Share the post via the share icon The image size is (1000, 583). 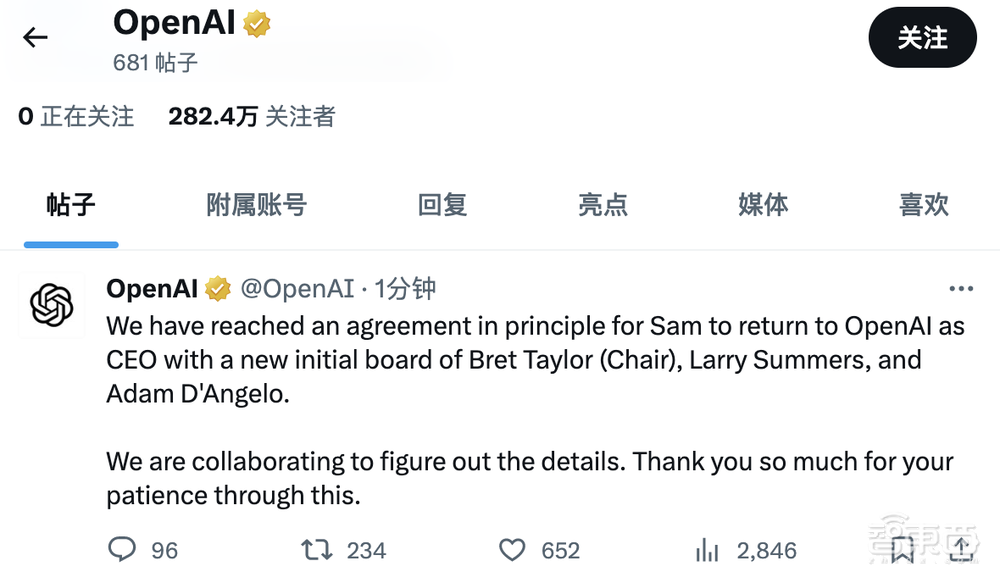(x=963, y=549)
